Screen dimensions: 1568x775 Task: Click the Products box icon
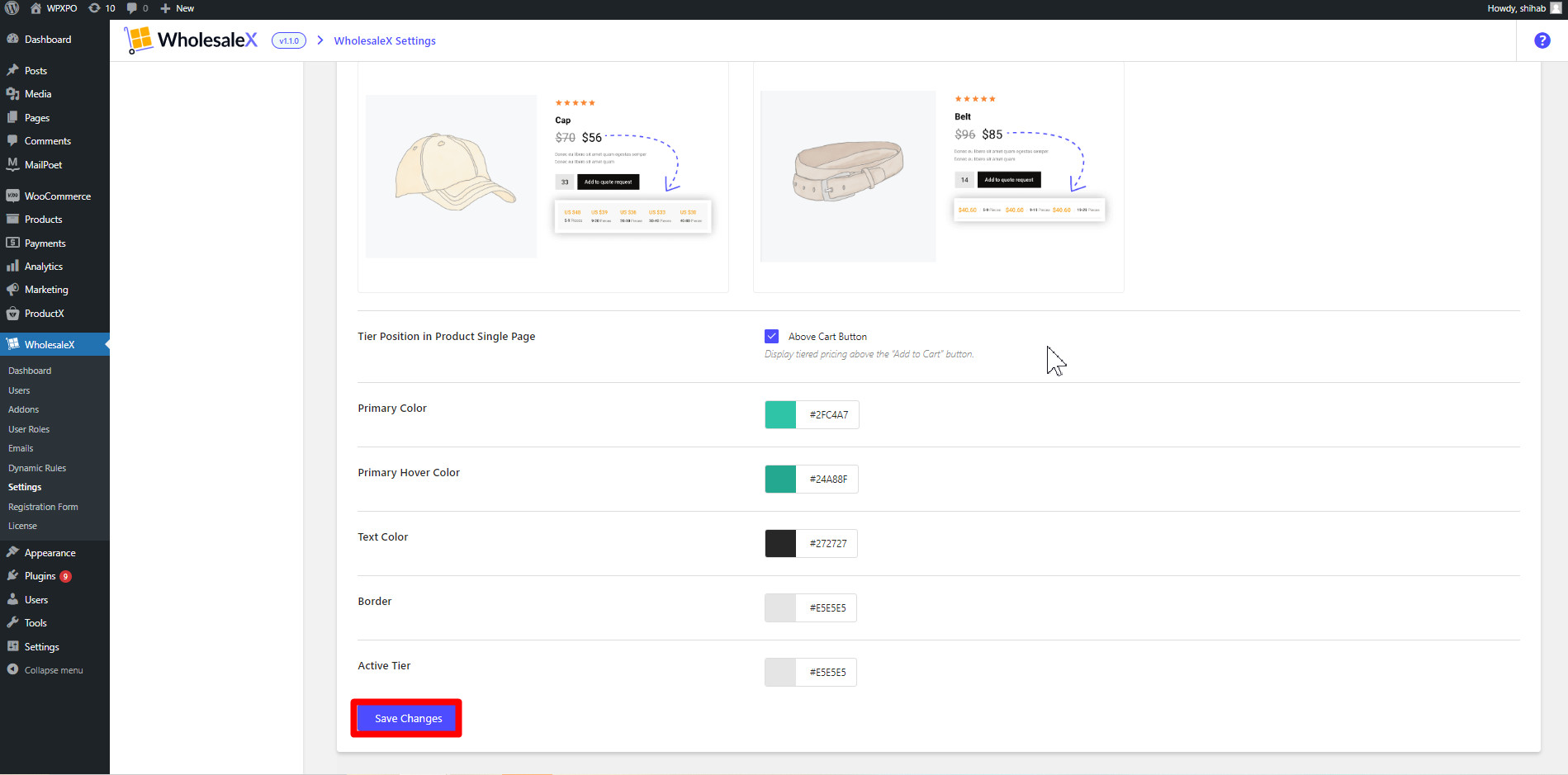pyautogui.click(x=12, y=219)
